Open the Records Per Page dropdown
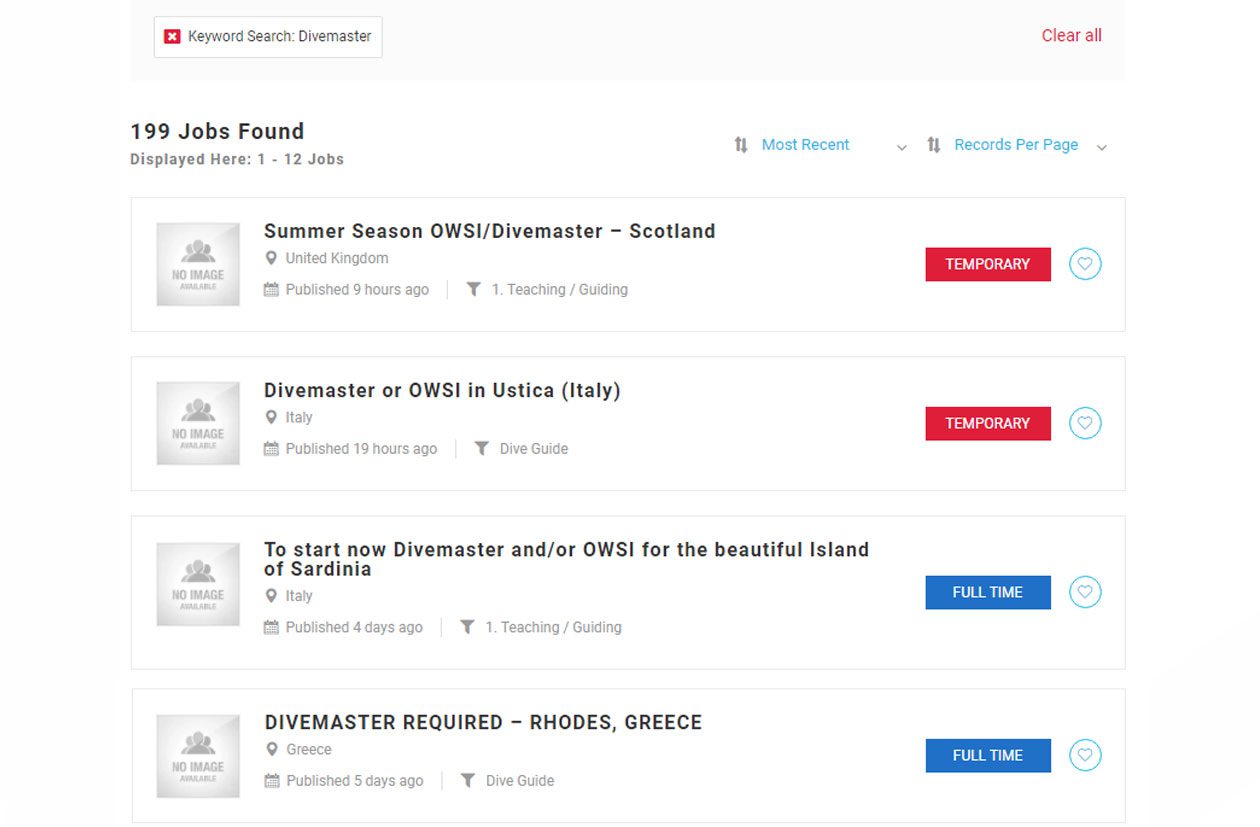1260x827 pixels. (x=1016, y=145)
